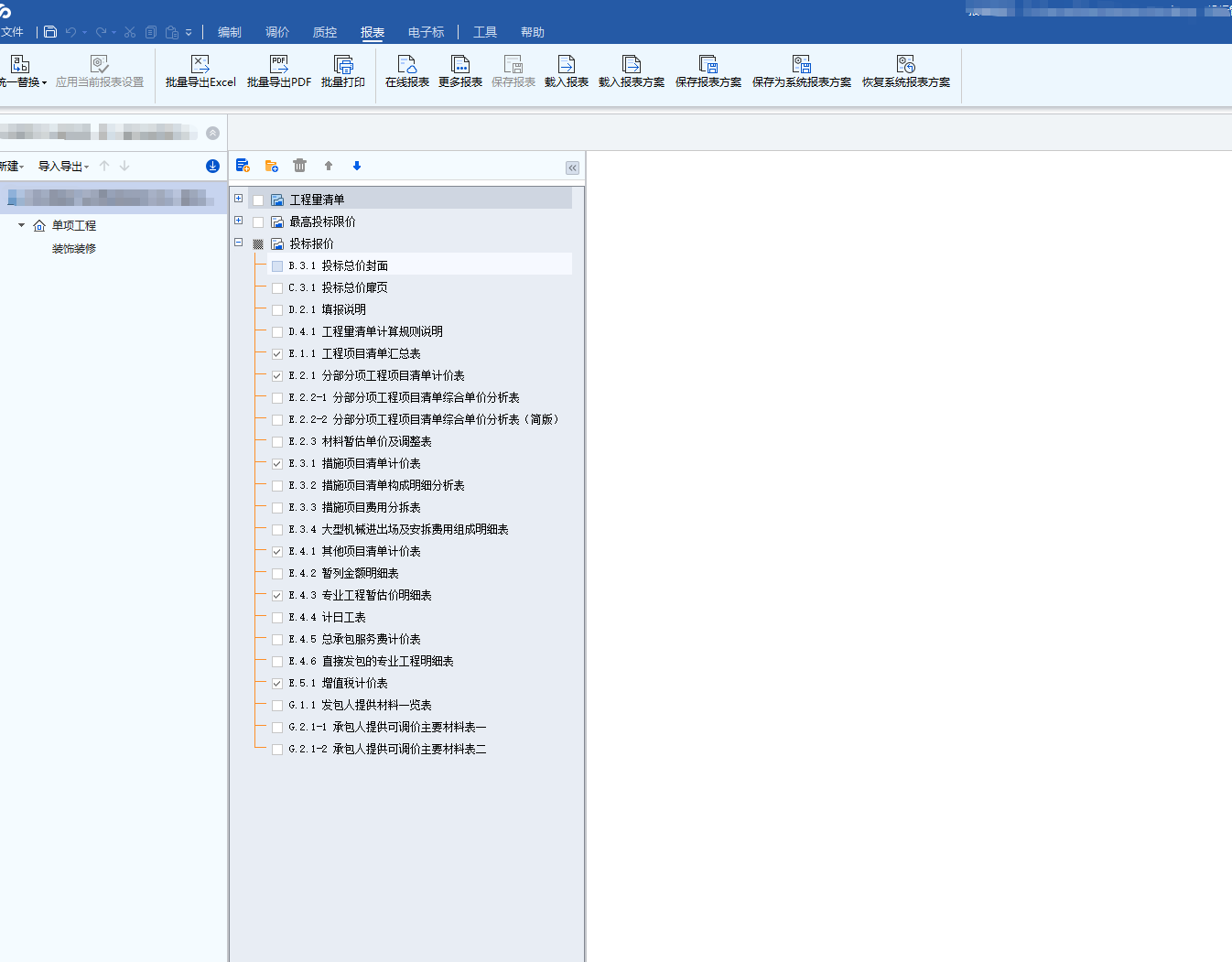Click the blue download circle icon in the project panel
1232x962 pixels.
coord(212,166)
